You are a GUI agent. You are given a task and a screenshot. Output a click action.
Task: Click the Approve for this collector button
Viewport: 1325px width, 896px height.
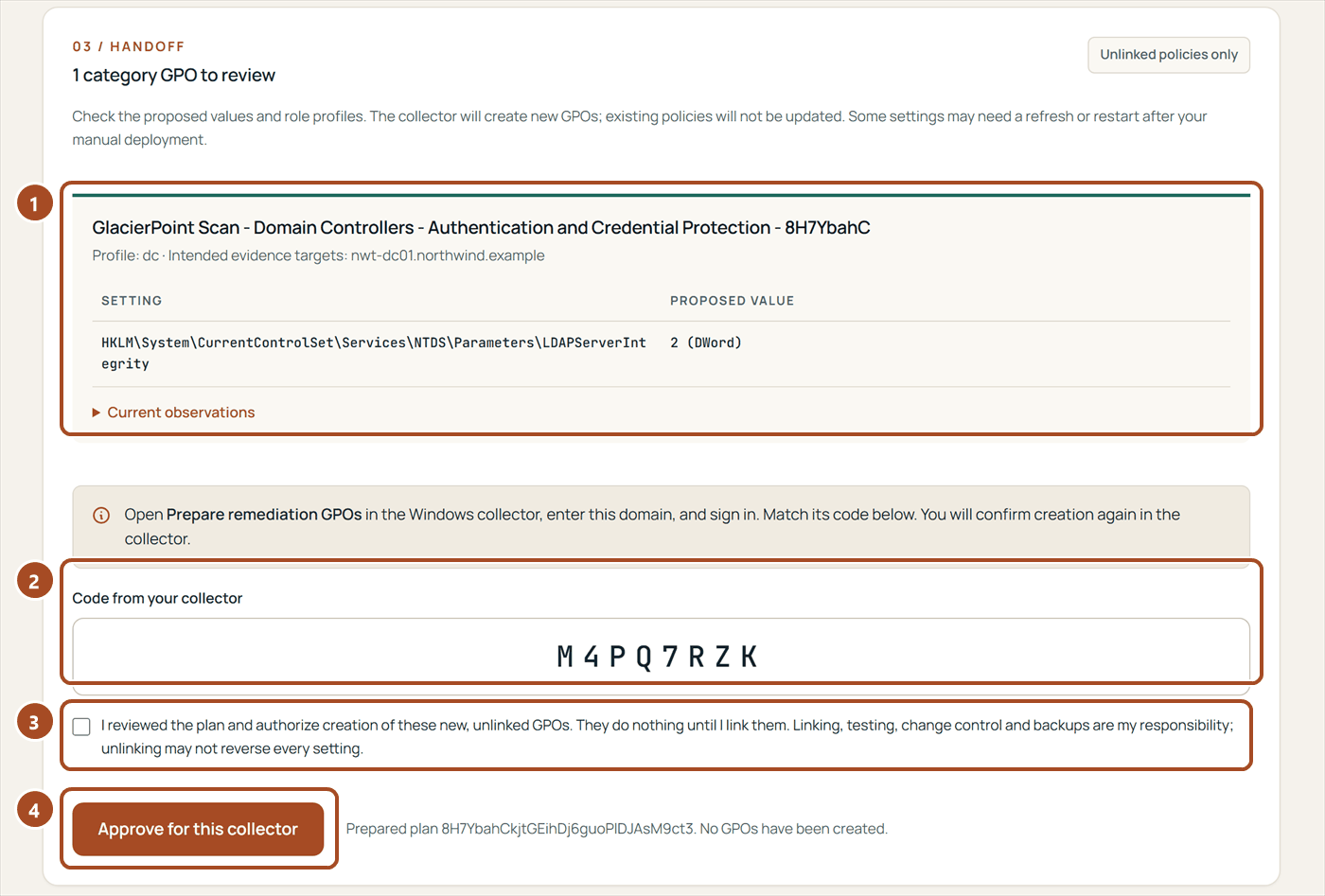[198, 829]
